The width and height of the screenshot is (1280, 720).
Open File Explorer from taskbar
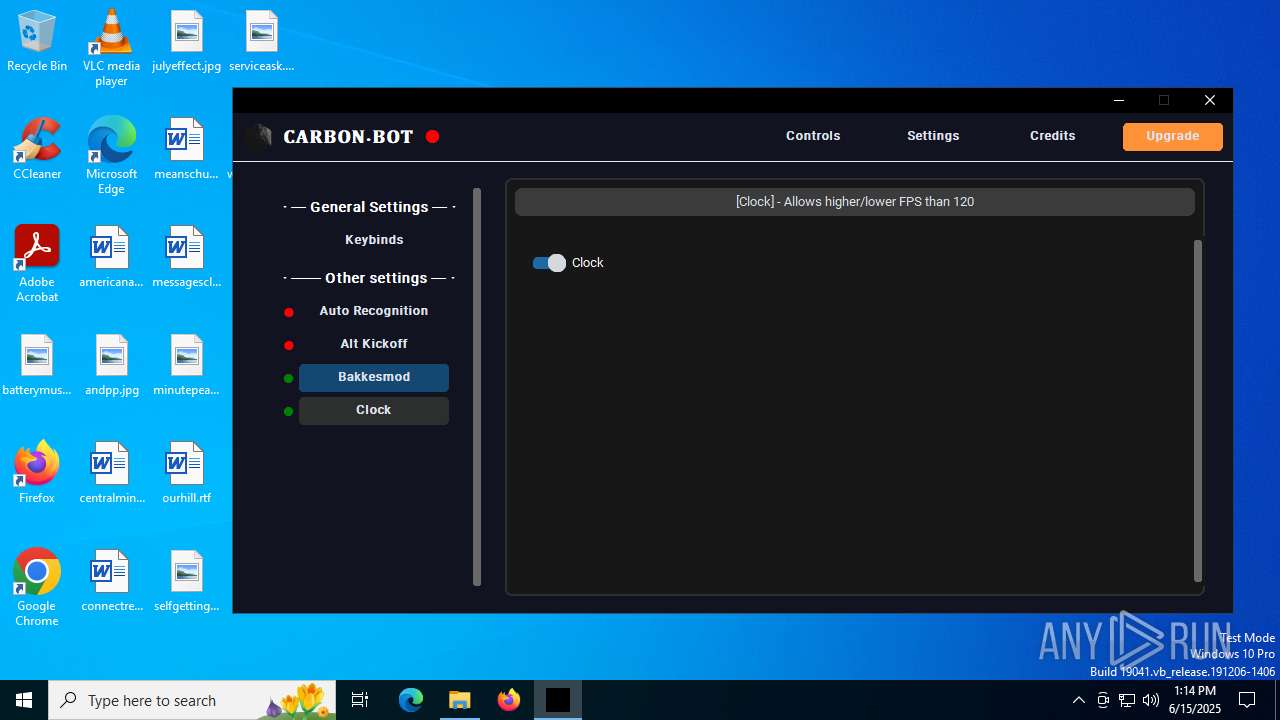pyautogui.click(x=460, y=700)
